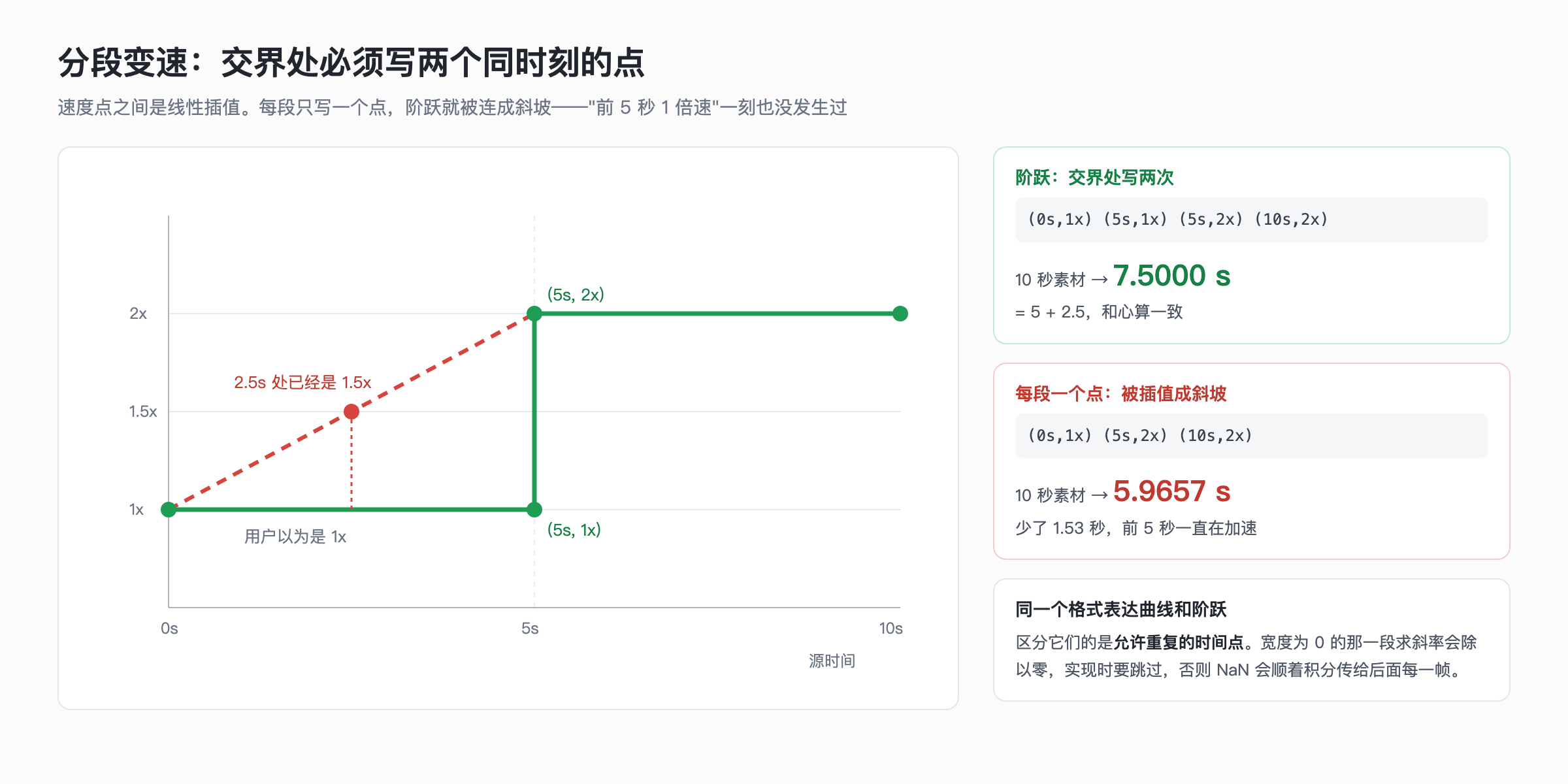Viewport: 1568px width, 784px height.
Task: Click the title '分段变速：交界处必须写两个同时刻的点'
Action: (351, 63)
